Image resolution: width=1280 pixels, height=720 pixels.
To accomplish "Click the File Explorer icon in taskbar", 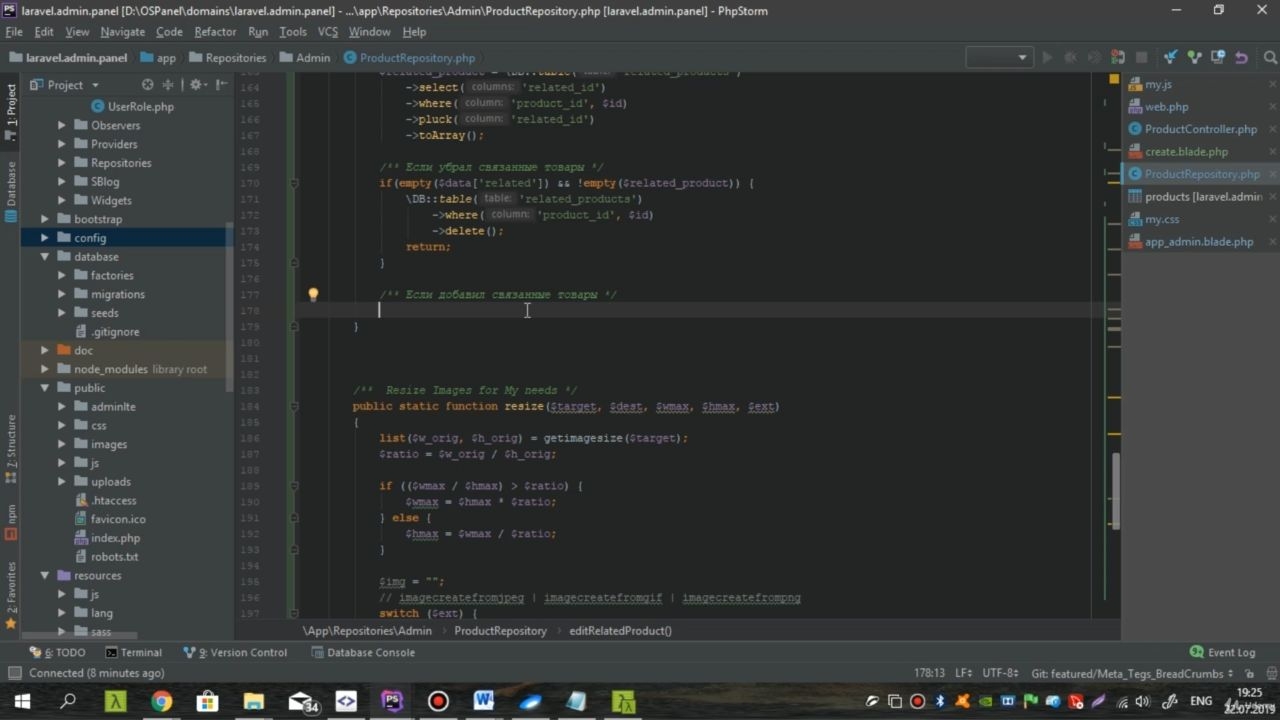I will click(254, 701).
